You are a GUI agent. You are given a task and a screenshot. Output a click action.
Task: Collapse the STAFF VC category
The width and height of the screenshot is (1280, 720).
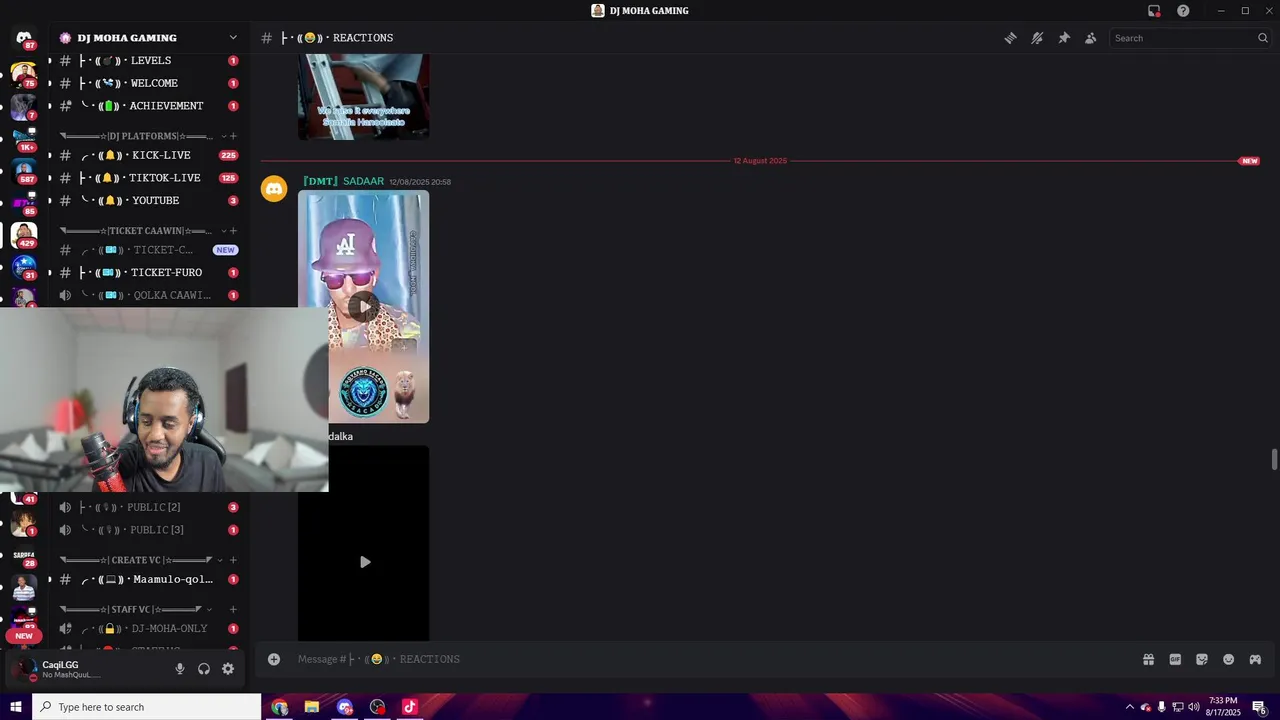coord(135,609)
